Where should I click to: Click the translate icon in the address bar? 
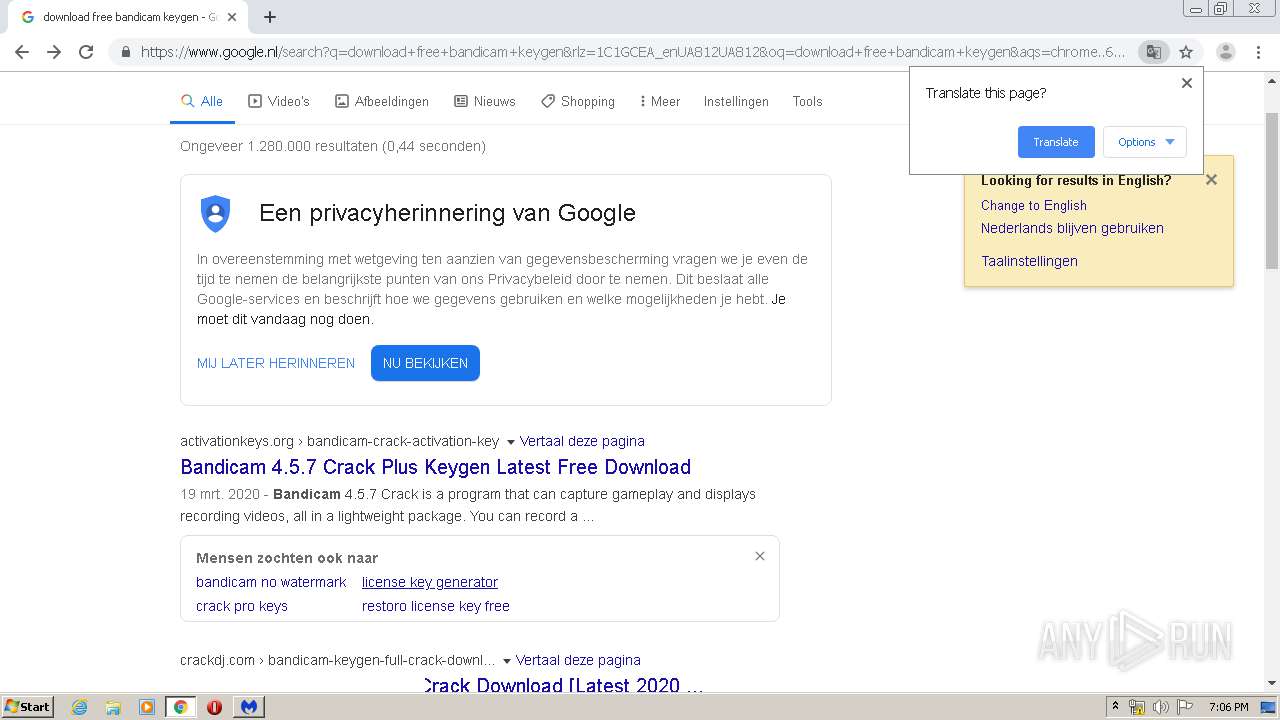(x=1153, y=52)
